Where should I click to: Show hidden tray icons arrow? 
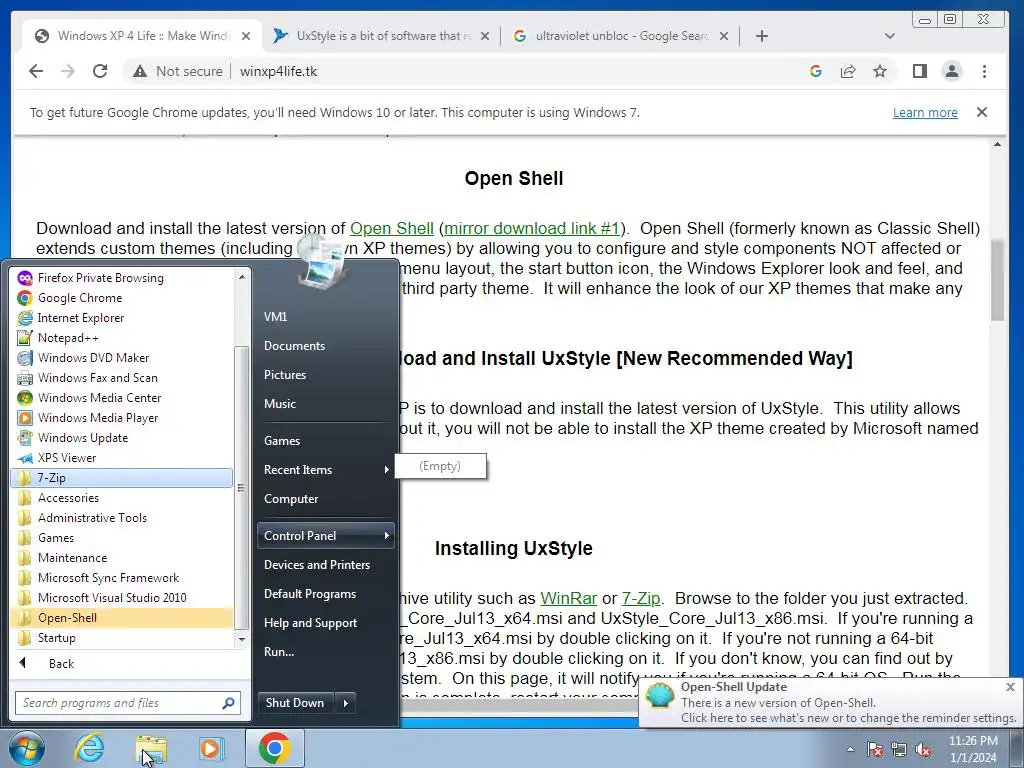[850, 749]
